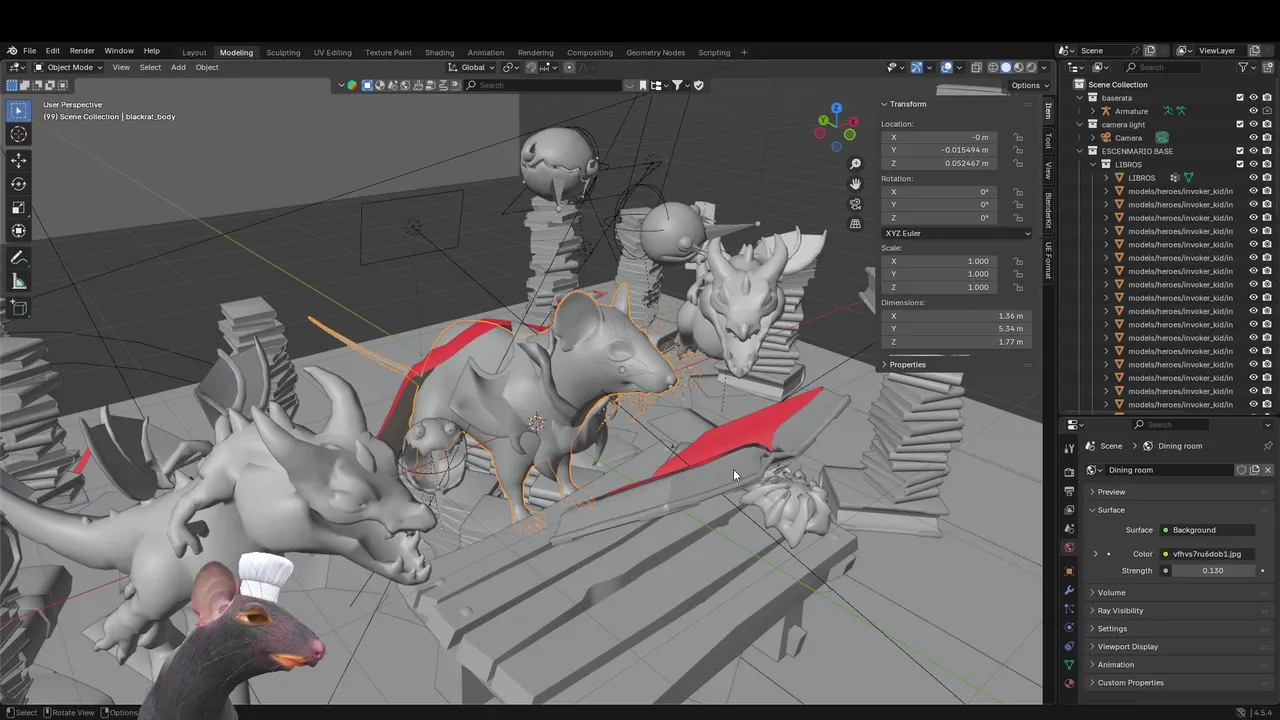This screenshot has width=1280, height=720.
Task: Switch to Sculpting workspace tab
Action: point(283,52)
